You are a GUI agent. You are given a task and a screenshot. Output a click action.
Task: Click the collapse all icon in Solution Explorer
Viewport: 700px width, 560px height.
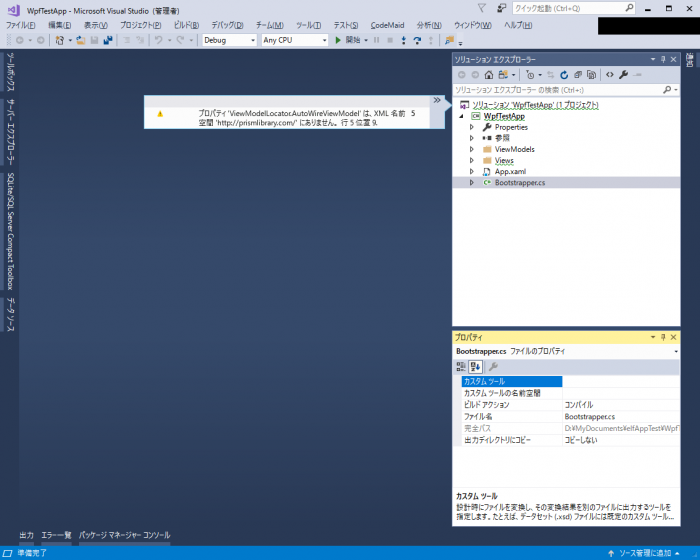coord(578,75)
